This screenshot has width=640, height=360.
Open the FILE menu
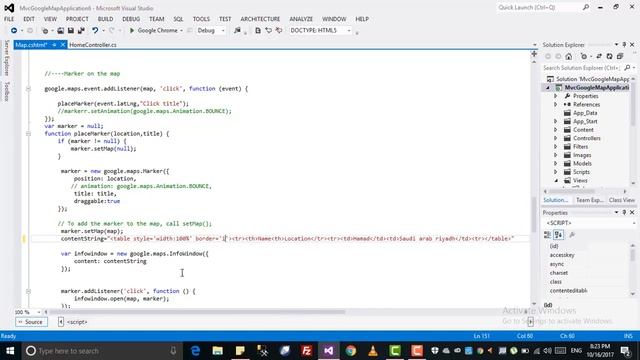[9, 19]
